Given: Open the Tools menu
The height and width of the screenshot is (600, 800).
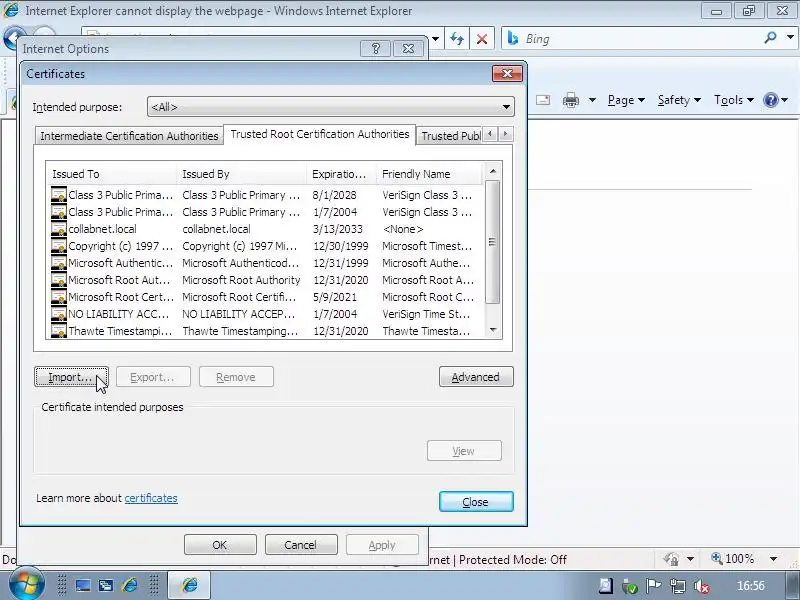Looking at the screenshot, I should (734, 100).
